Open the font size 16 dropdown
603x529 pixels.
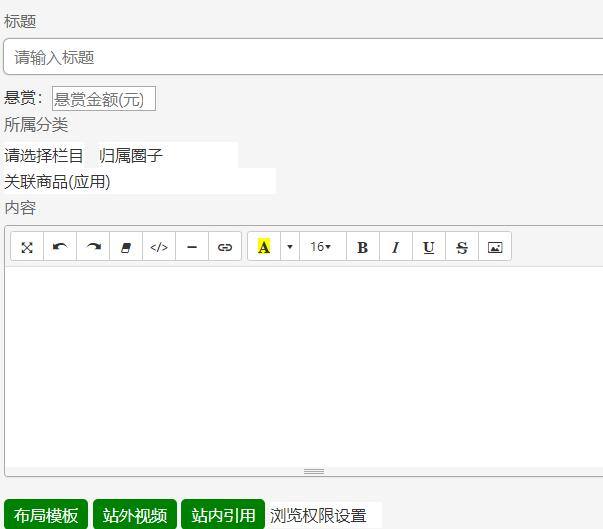pyautogui.click(x=321, y=247)
